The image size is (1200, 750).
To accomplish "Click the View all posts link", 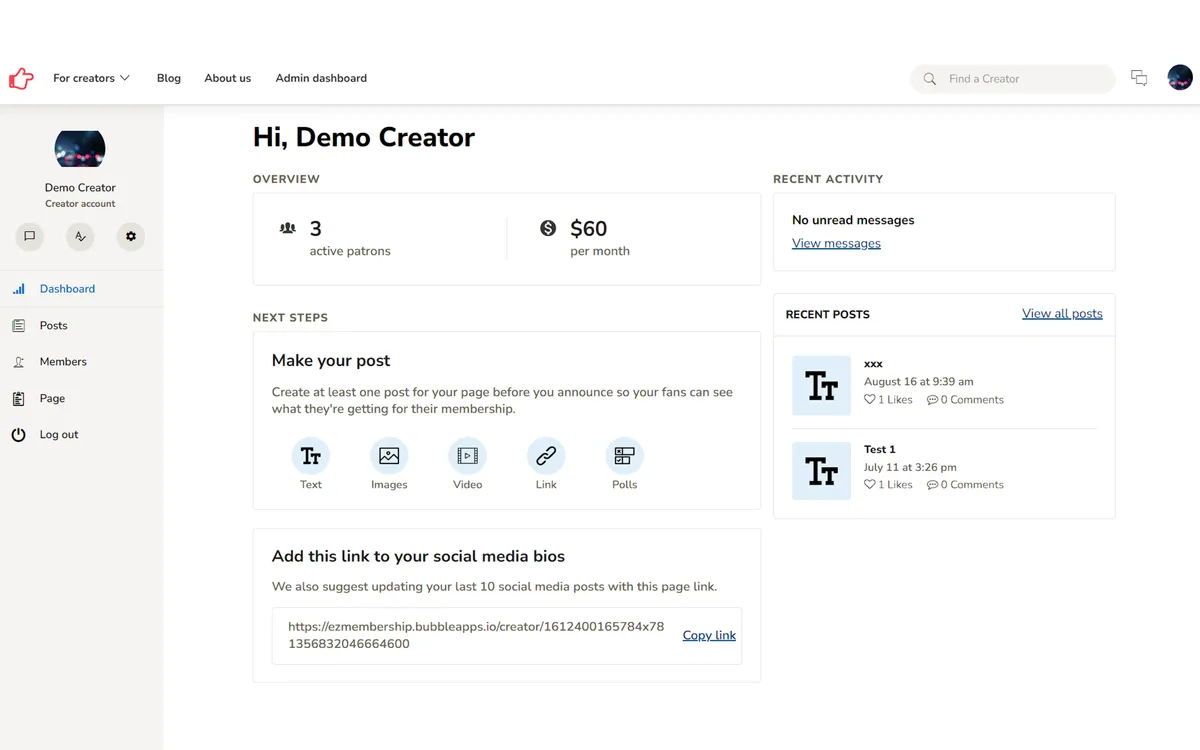I will click(x=1062, y=313).
